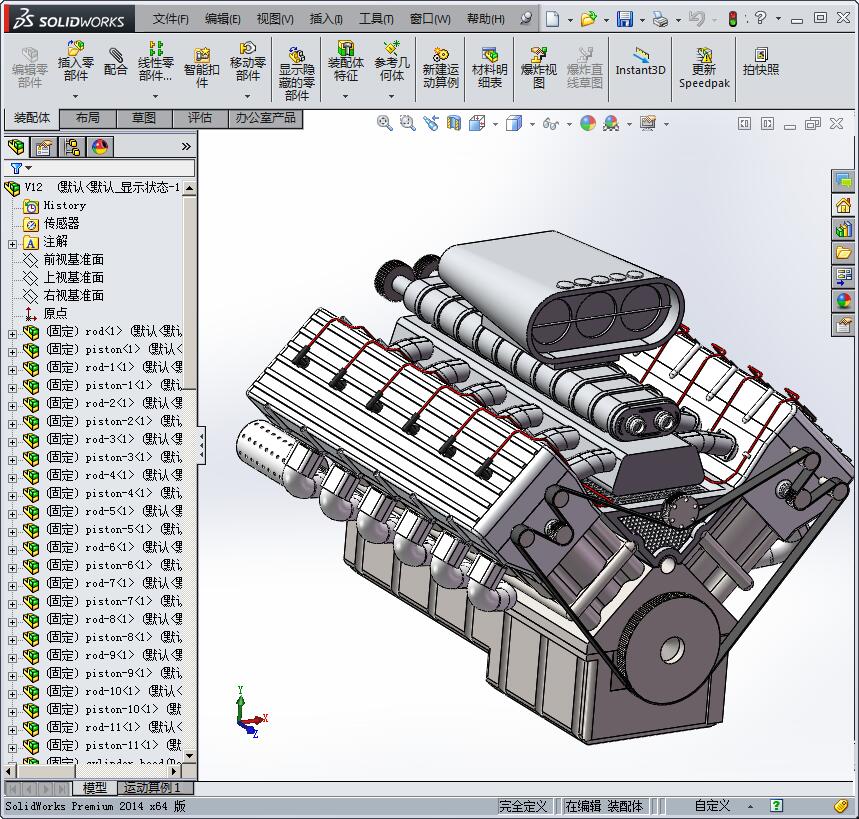The image size is (859, 819).
Task: Open dropdown under 插入零部件
Action: (76, 97)
